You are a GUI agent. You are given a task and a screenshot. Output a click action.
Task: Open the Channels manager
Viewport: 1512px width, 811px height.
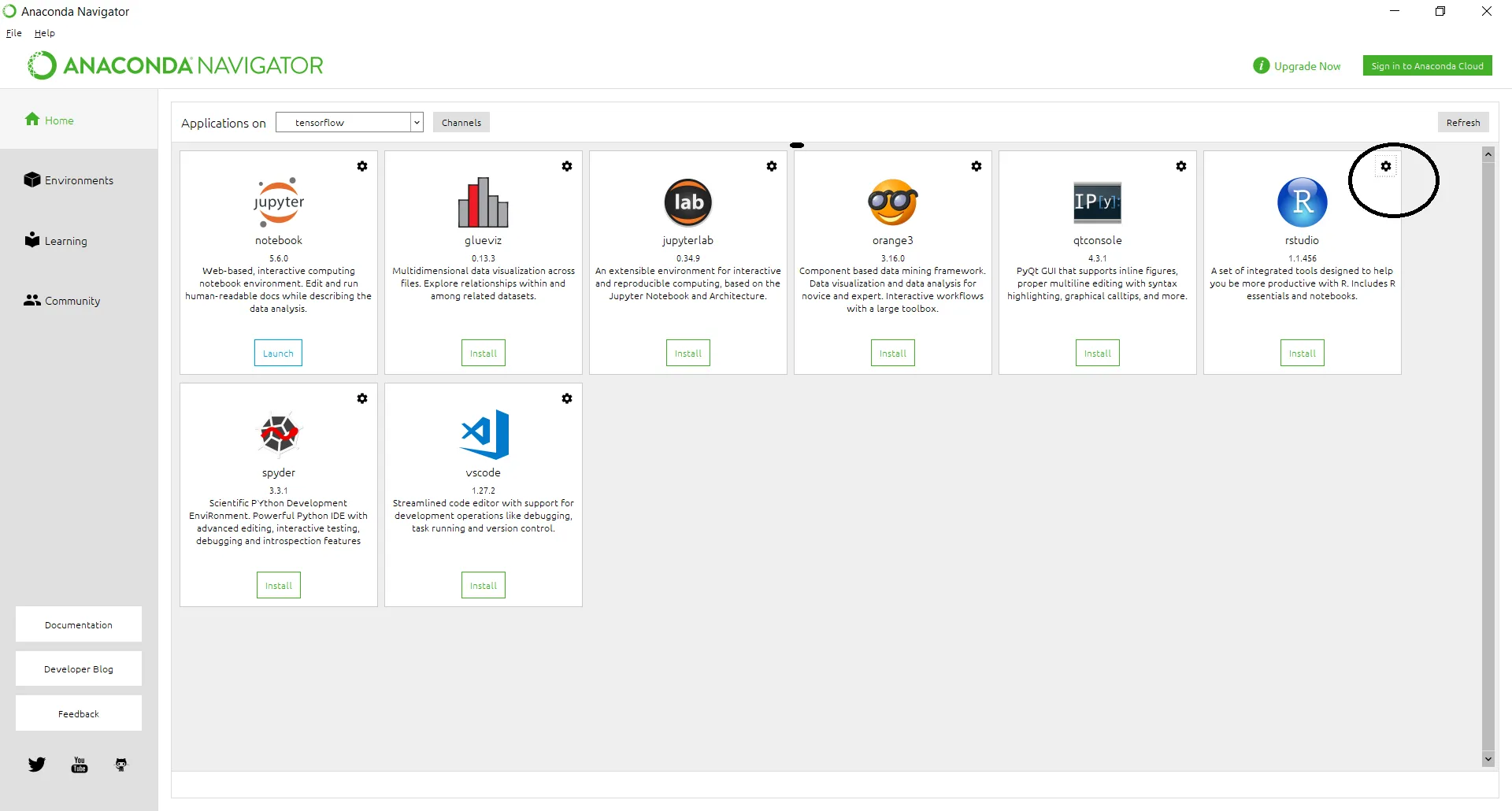pyautogui.click(x=461, y=122)
